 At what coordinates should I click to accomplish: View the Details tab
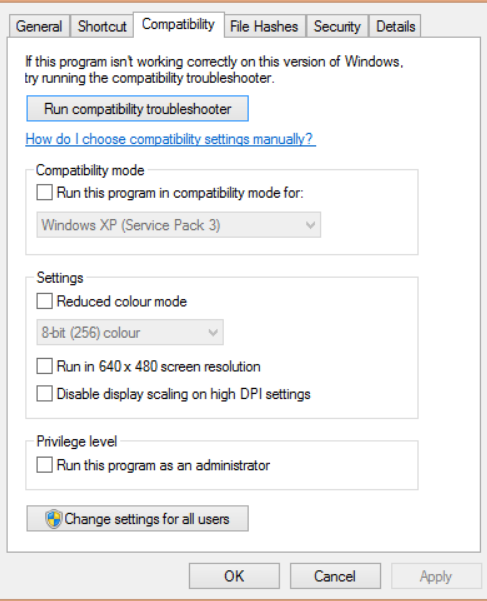[x=395, y=26]
